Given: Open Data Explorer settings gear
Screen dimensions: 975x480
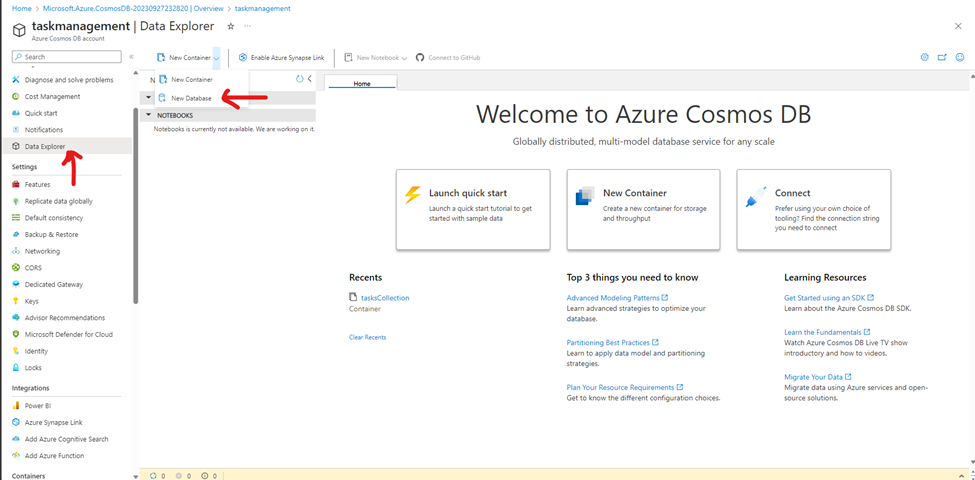Looking at the screenshot, I should point(924,57).
